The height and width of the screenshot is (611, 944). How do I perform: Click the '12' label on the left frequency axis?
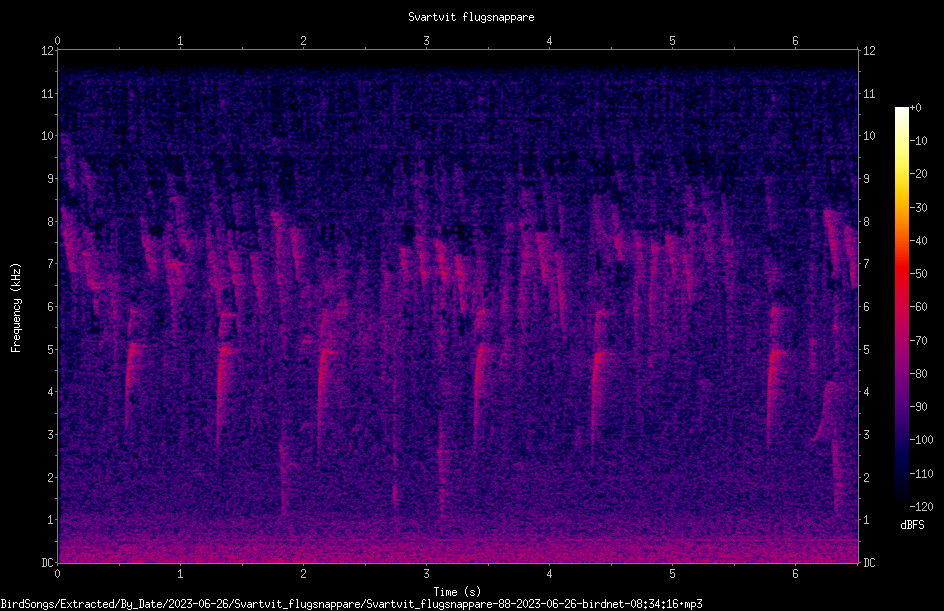pos(47,51)
